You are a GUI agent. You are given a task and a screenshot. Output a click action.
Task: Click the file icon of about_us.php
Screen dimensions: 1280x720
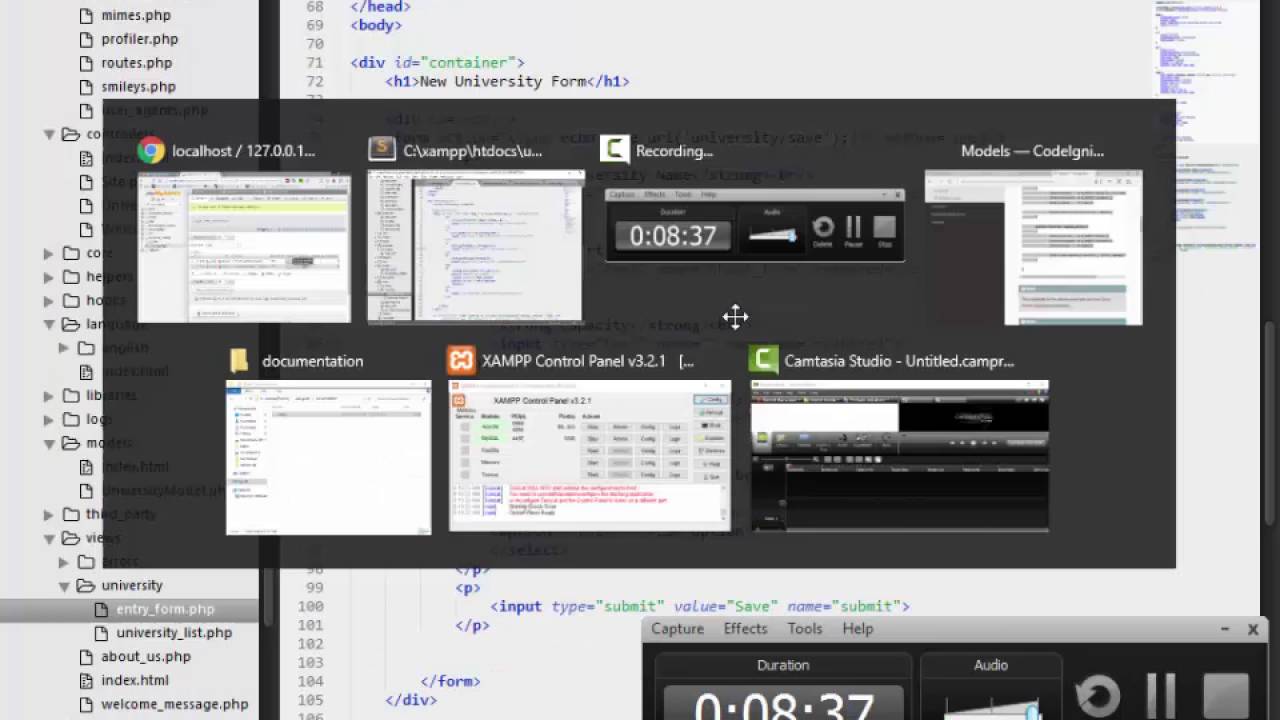pyautogui.click(x=86, y=657)
